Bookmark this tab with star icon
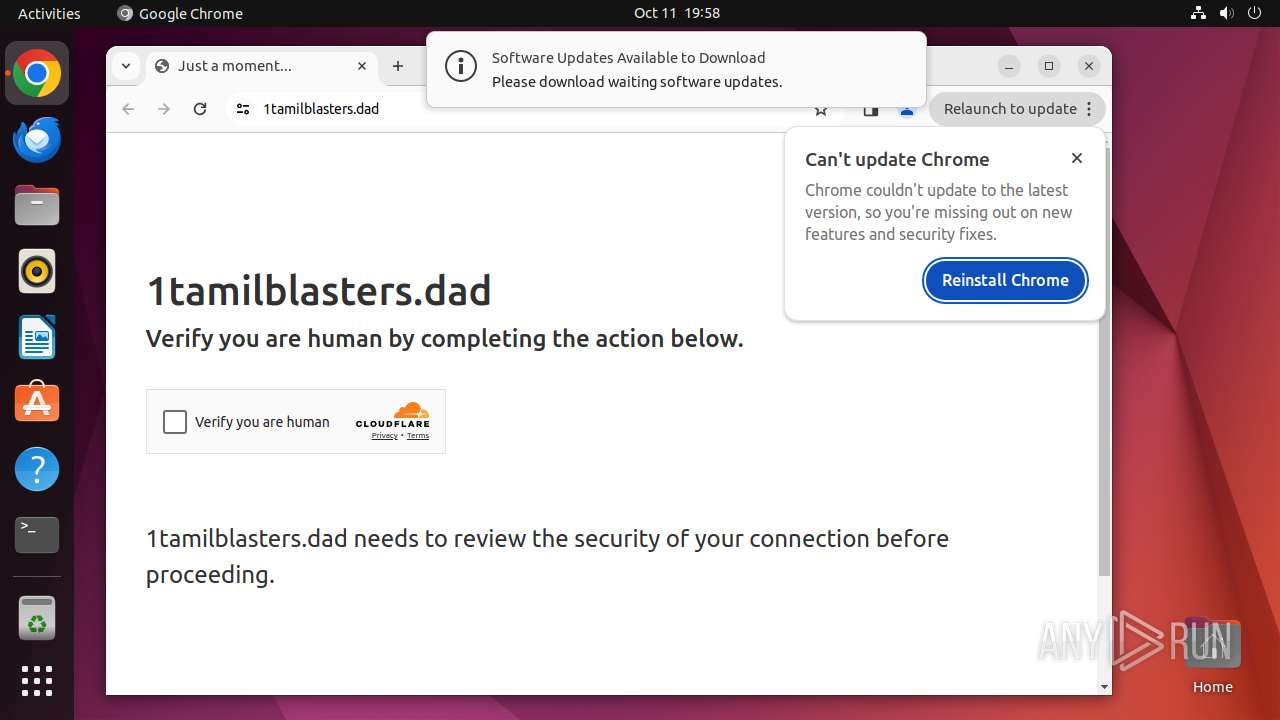1280x720 pixels. [821, 110]
